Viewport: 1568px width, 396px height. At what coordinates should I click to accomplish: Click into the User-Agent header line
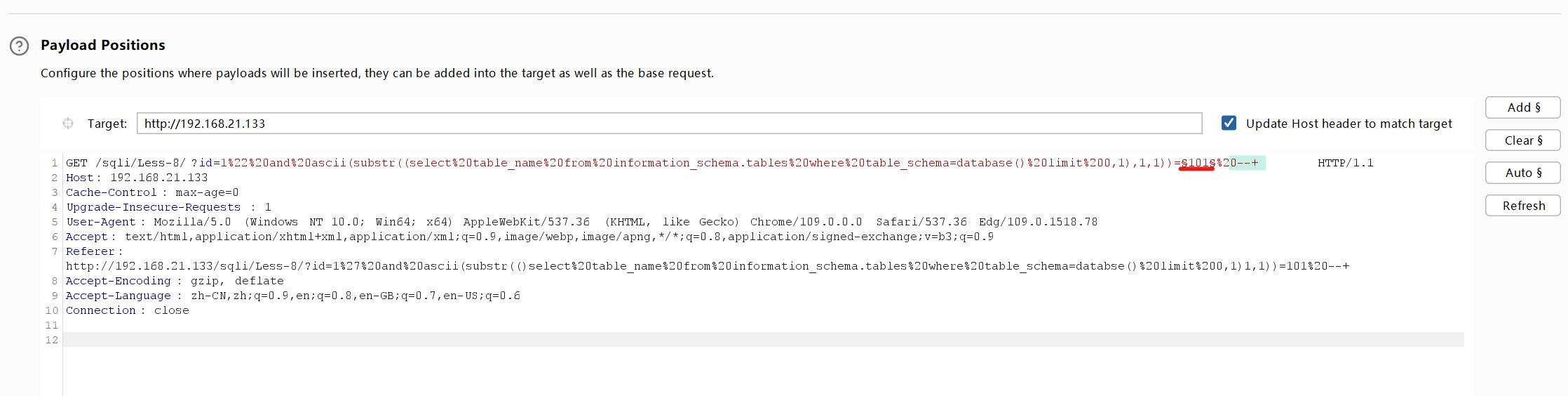pos(582,222)
